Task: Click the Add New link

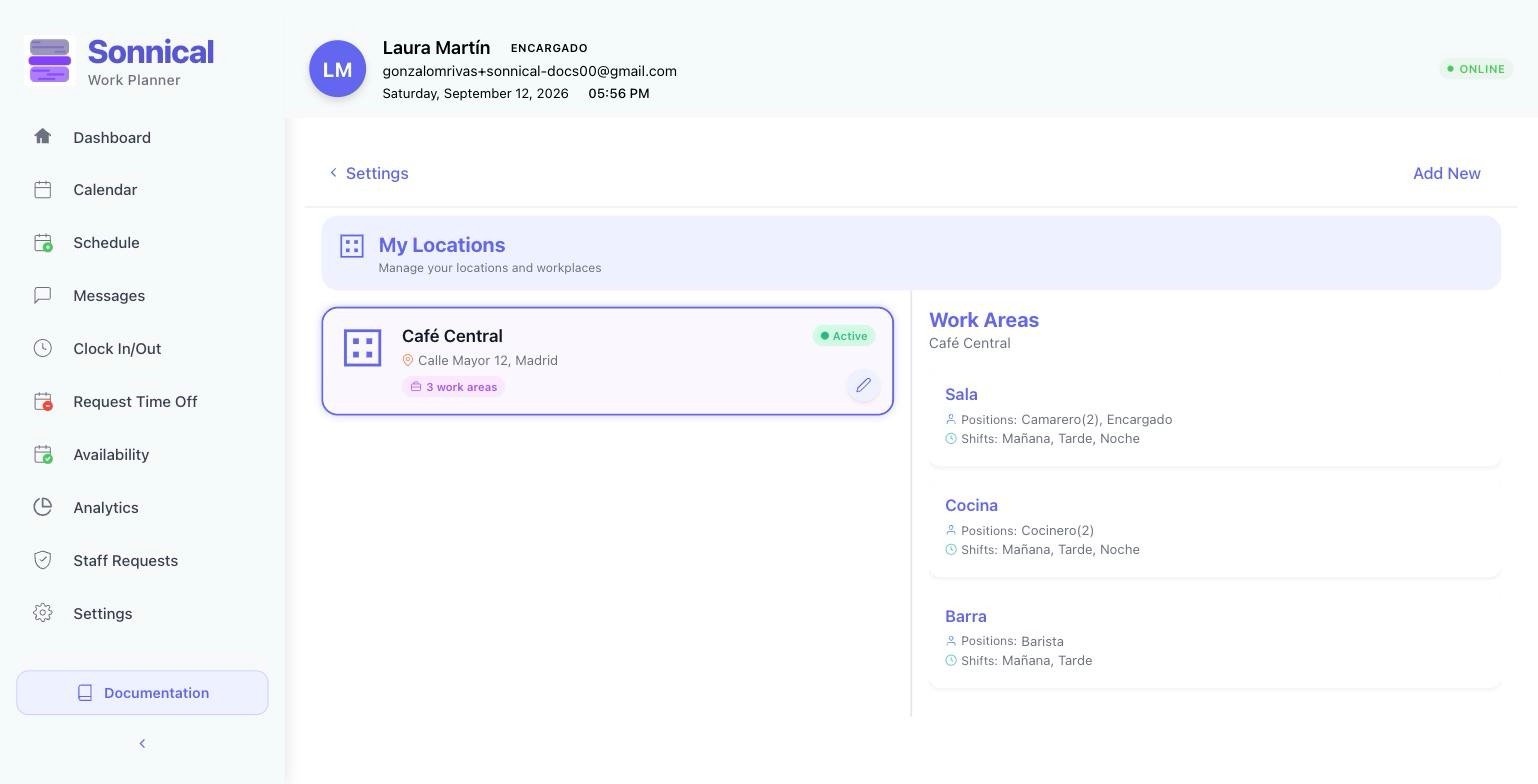Action: [x=1446, y=173]
